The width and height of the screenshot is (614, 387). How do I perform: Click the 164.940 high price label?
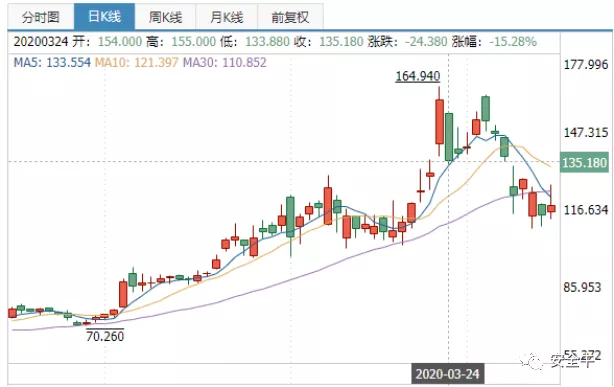[x=418, y=76]
